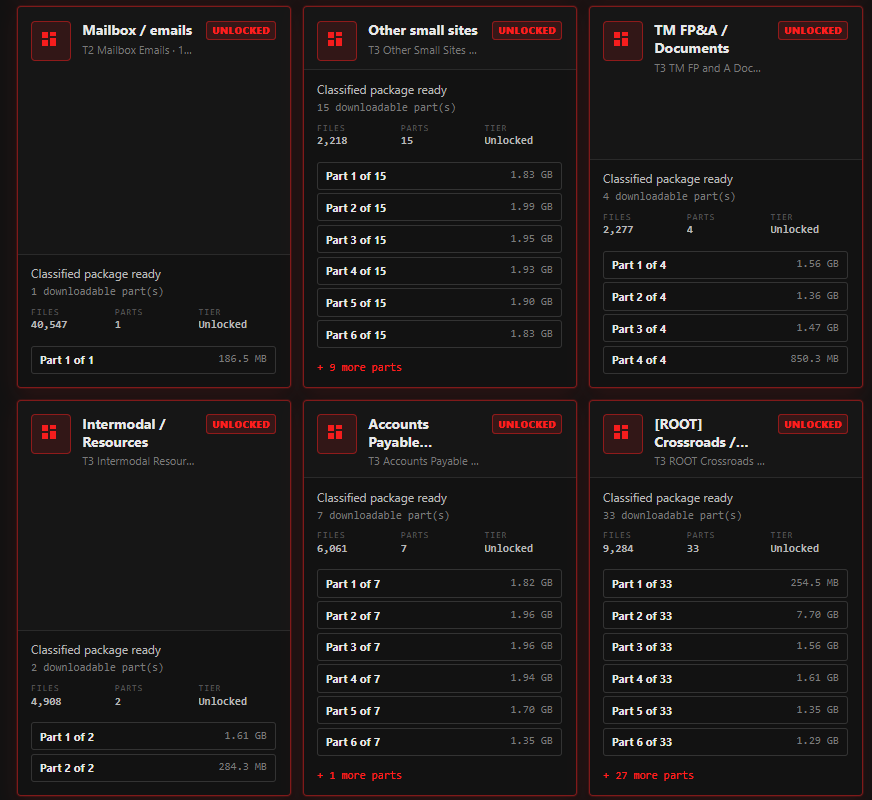The image size is (872, 800).
Task: Download Part 2 of 15
Action: pos(439,207)
